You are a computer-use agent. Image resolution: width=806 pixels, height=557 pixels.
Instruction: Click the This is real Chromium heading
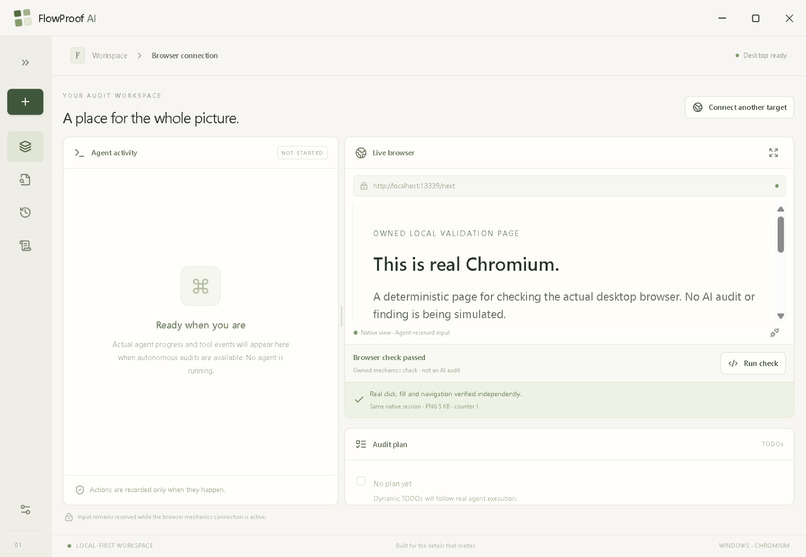466,264
